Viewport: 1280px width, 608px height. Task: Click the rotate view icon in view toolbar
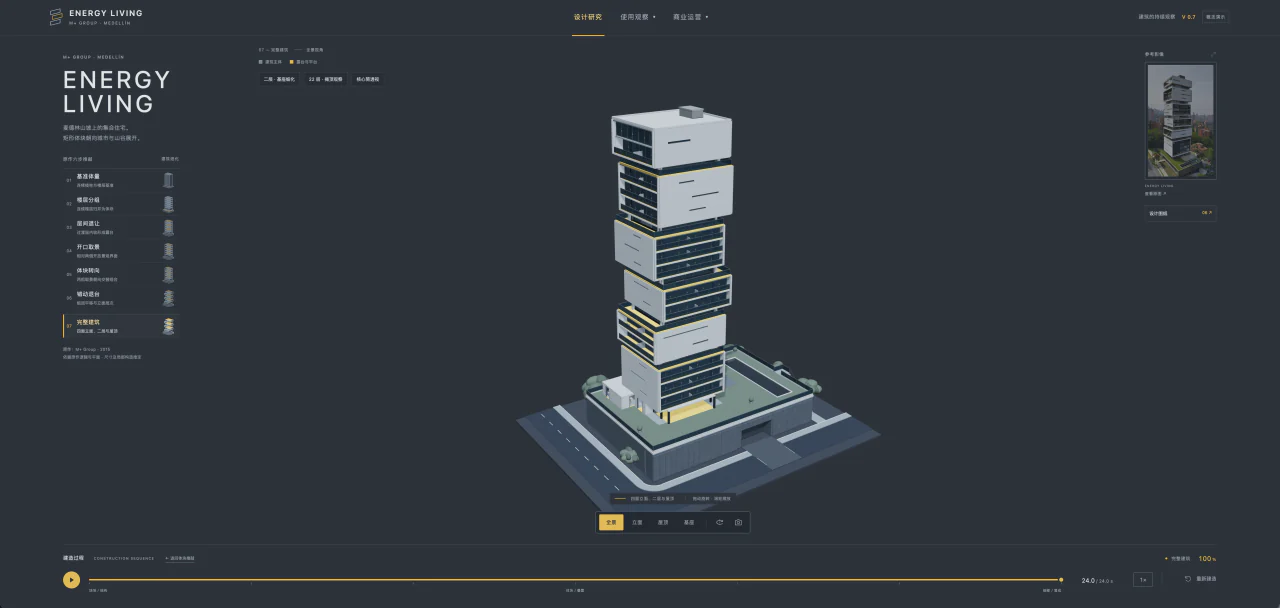[719, 522]
